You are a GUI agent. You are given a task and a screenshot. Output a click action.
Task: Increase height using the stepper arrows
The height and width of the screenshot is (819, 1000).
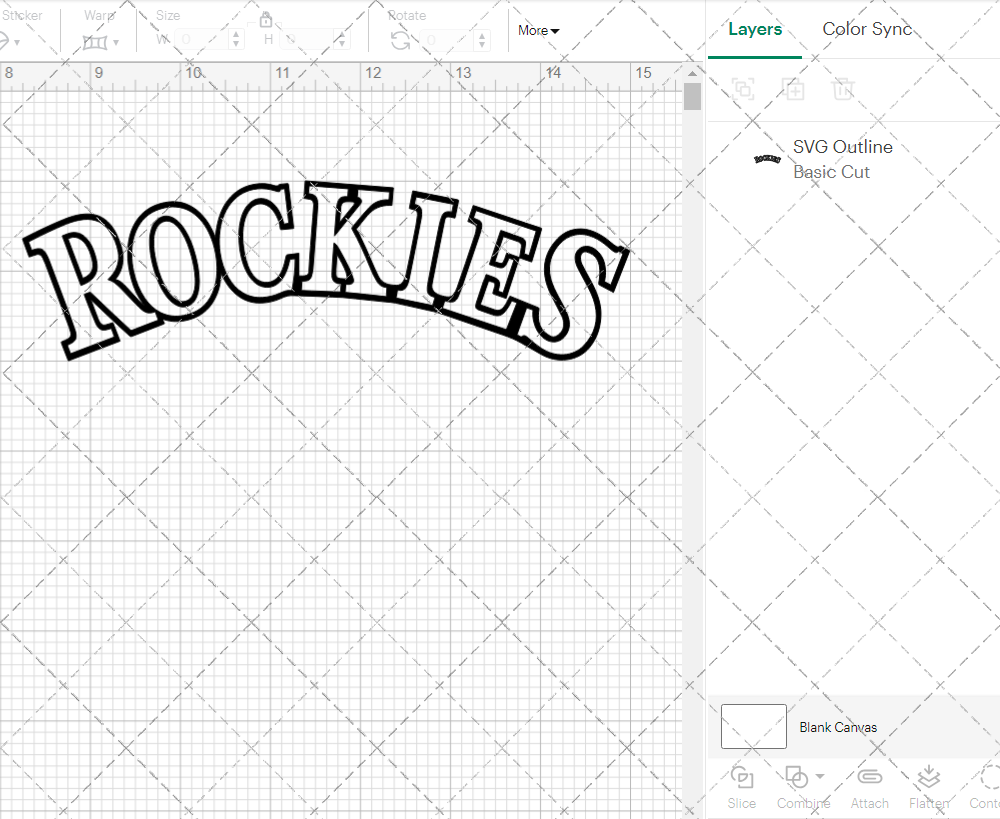pos(342,34)
